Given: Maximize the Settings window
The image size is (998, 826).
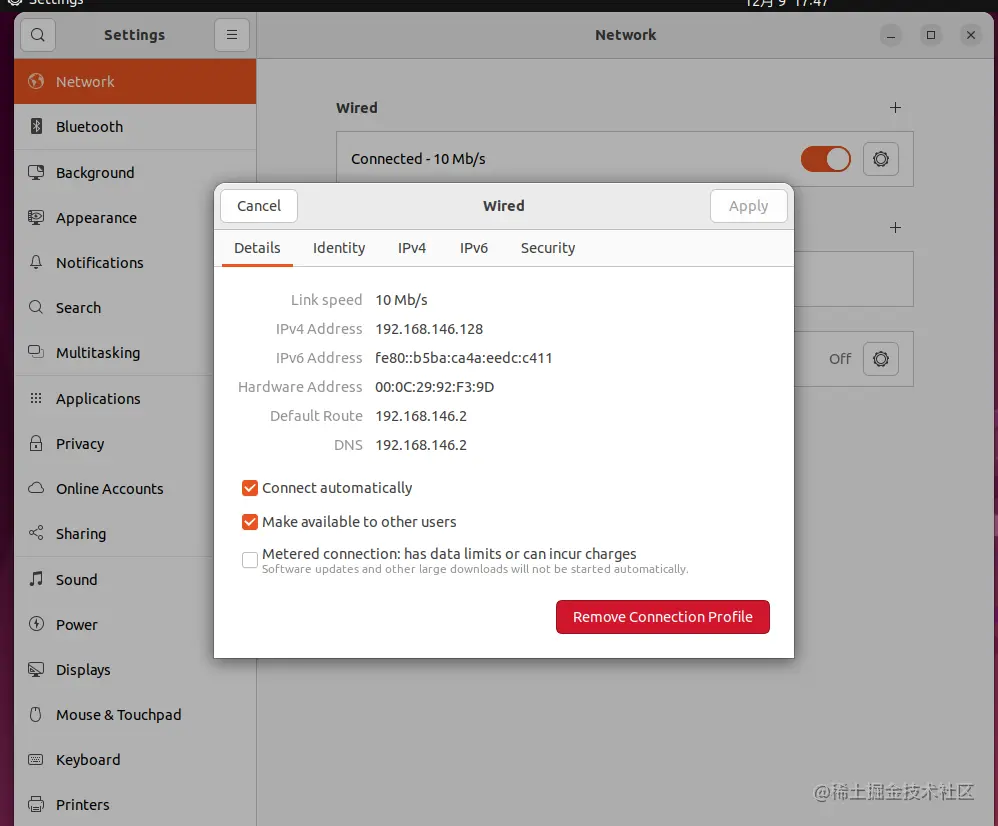Looking at the screenshot, I should coord(931,35).
